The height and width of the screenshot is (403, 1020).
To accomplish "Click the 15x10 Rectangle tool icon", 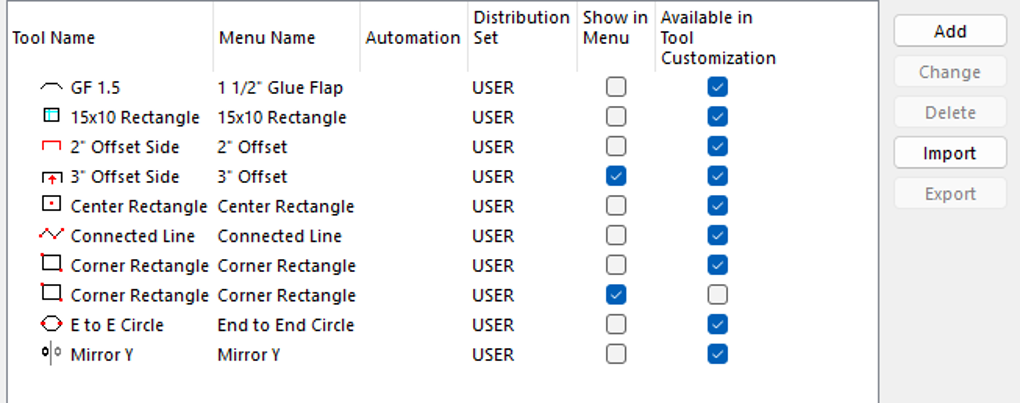I will [x=51, y=116].
